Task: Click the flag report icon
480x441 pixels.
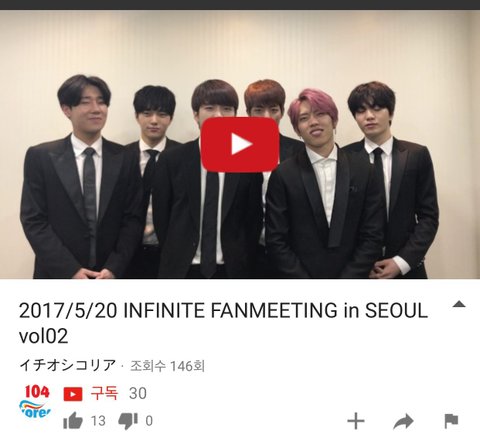Action: [452, 421]
